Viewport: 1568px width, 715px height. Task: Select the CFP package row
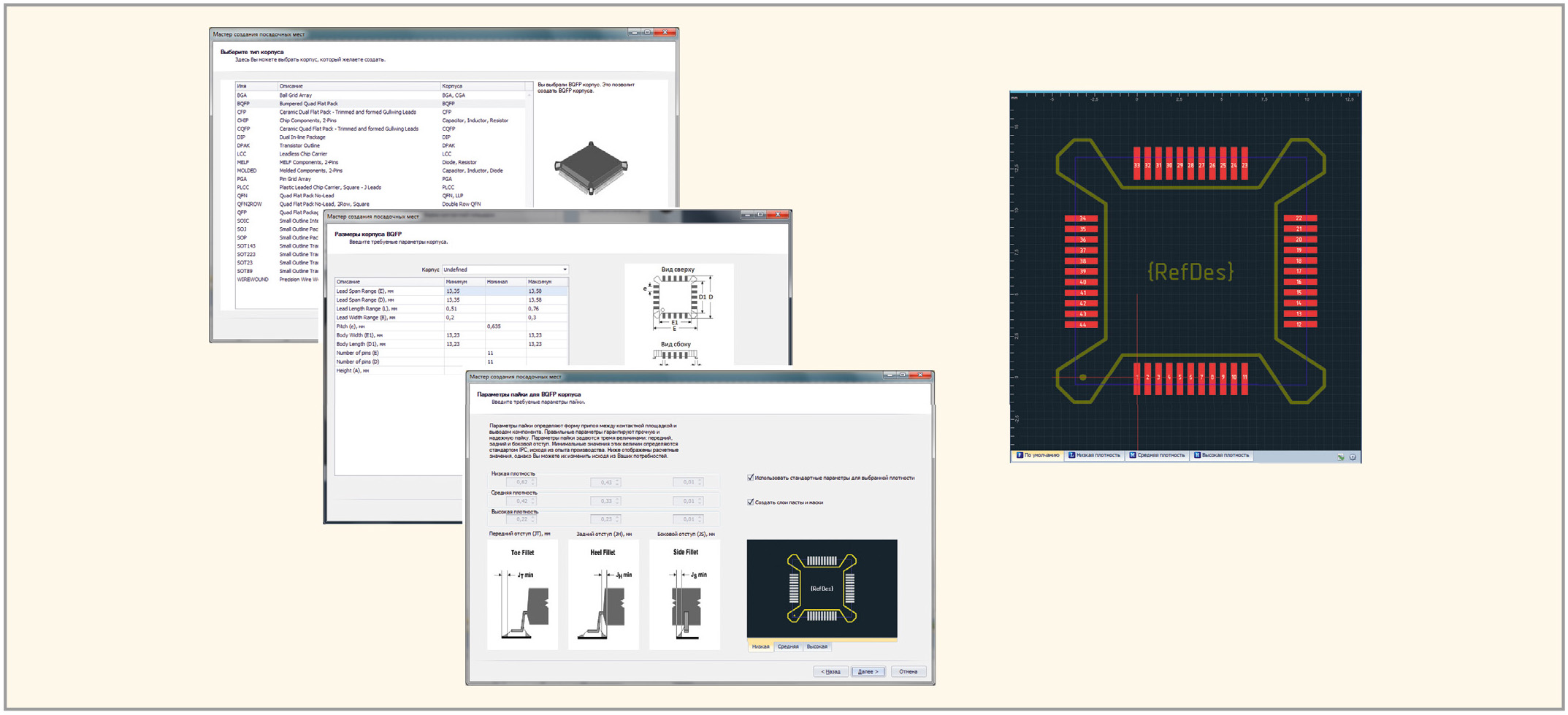click(380, 112)
